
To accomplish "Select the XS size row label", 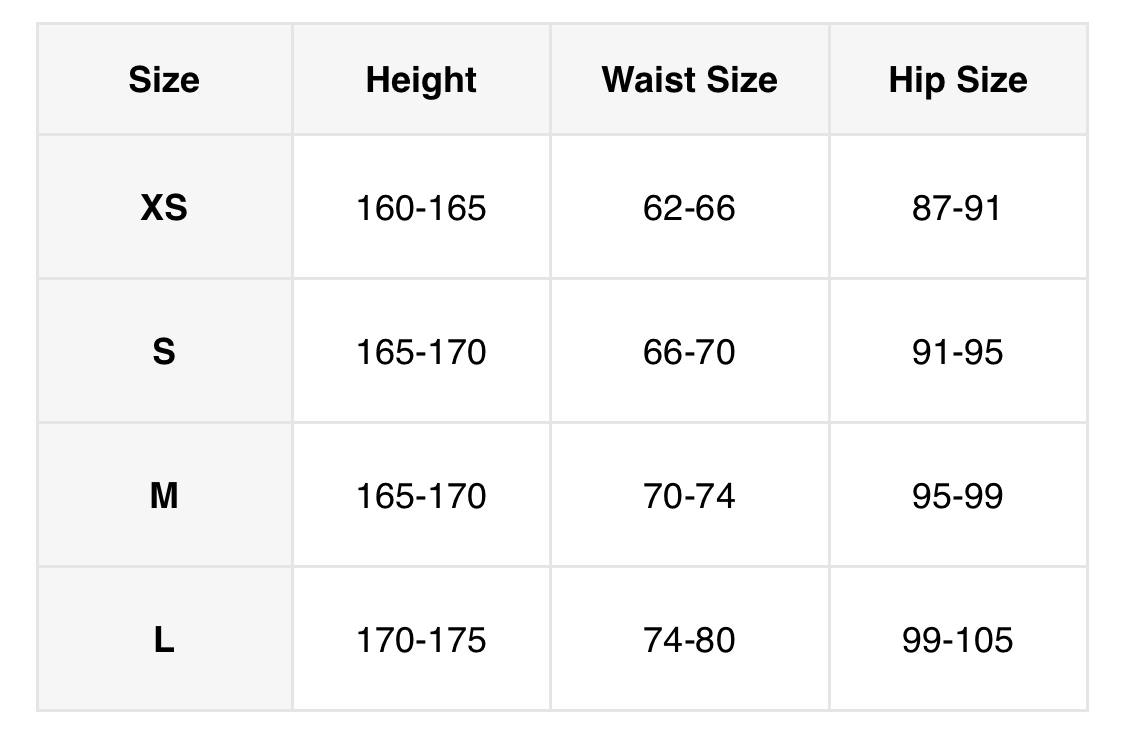I will [164, 208].
